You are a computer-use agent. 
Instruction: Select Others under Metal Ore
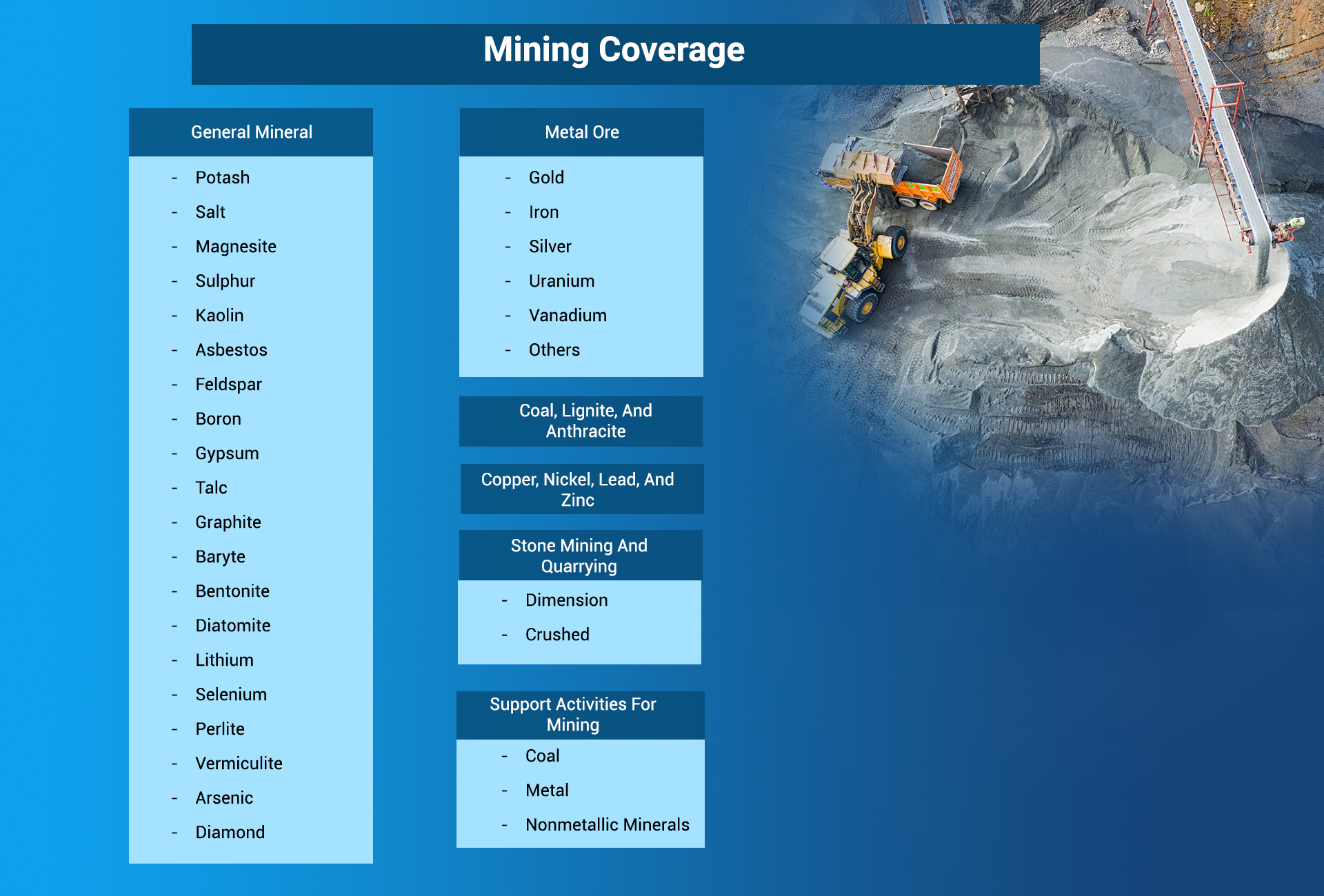(554, 349)
